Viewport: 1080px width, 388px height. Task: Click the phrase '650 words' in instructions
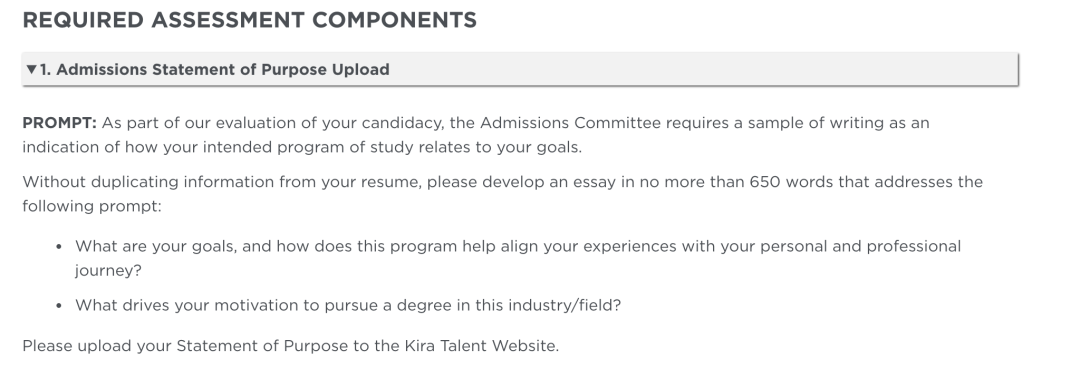coord(782,182)
